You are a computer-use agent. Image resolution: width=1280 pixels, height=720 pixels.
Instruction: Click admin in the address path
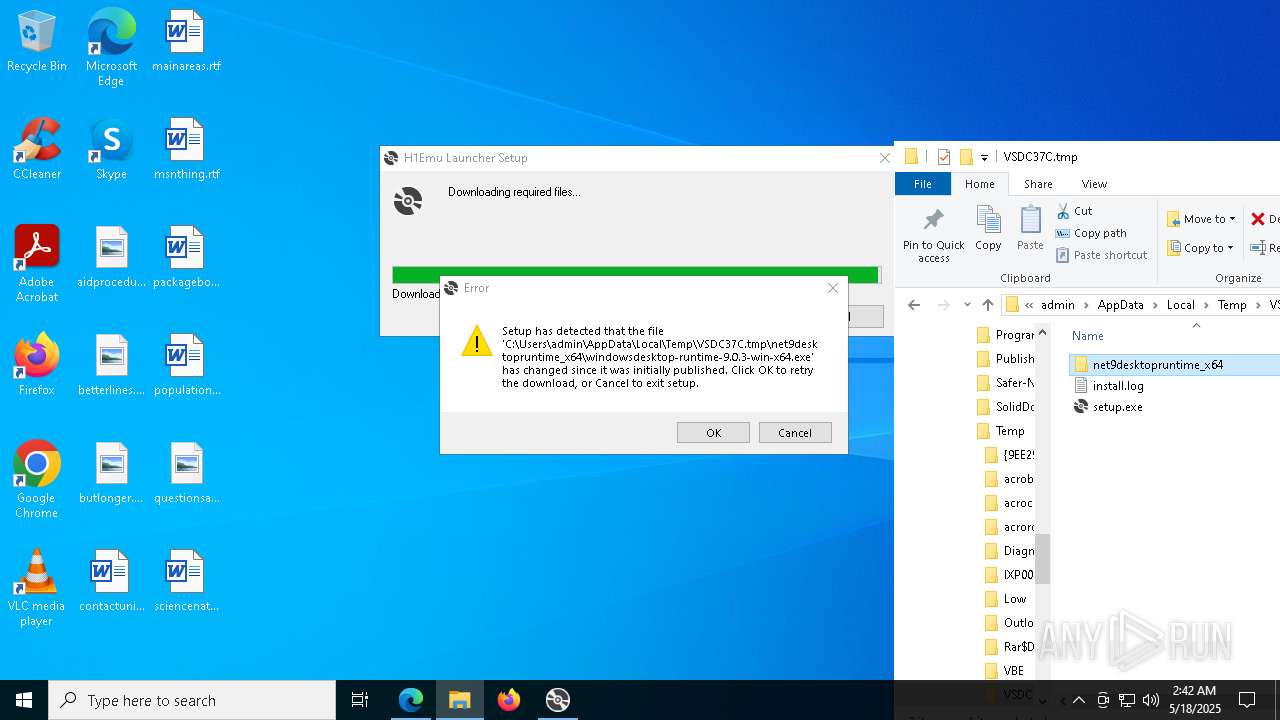(1057, 305)
